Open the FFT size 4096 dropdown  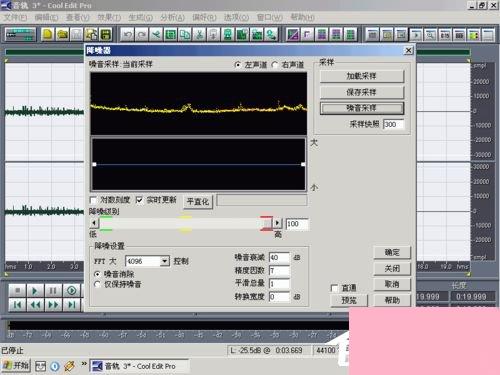pos(165,261)
